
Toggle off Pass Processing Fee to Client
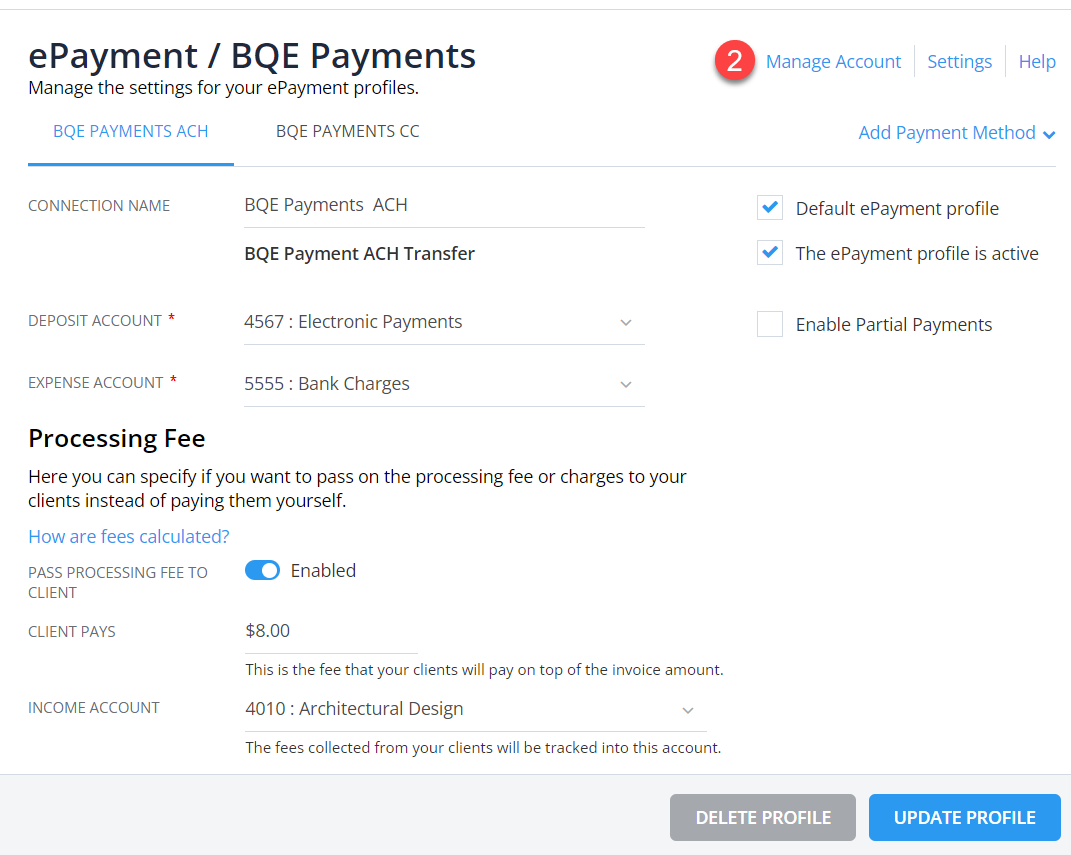tap(262, 570)
